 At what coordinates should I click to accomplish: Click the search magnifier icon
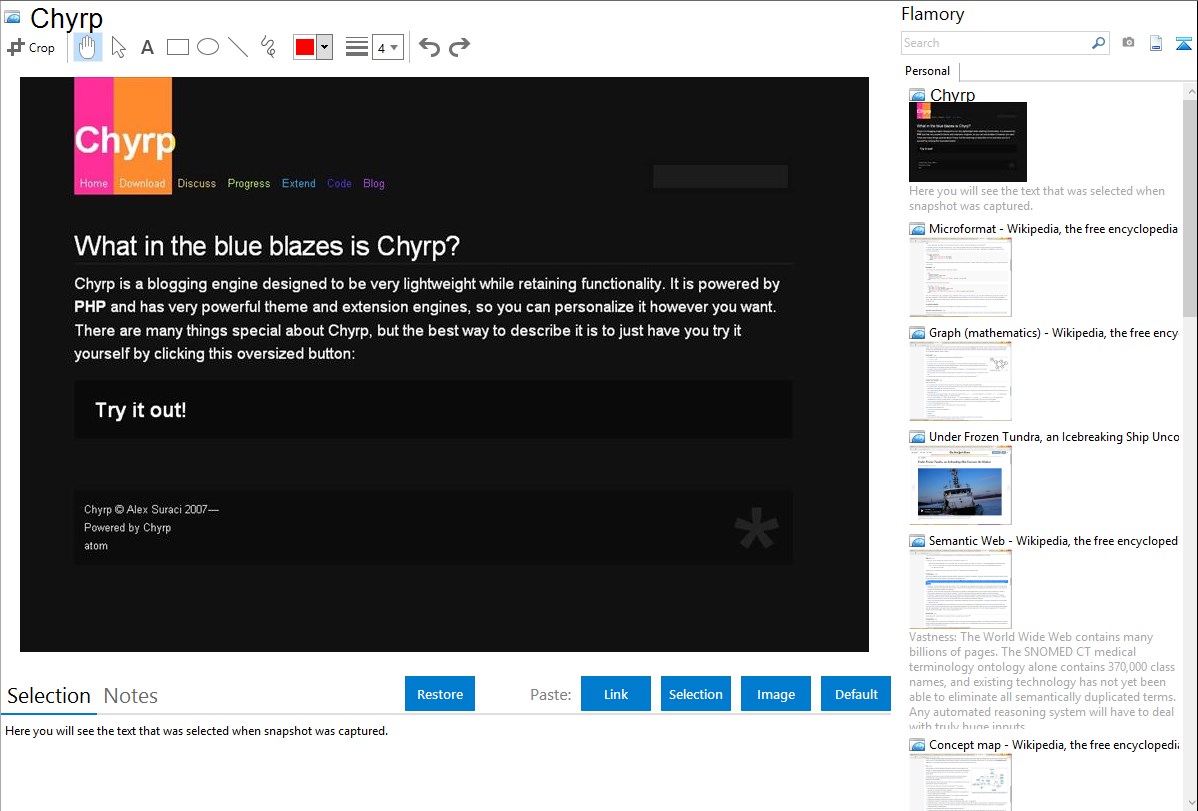click(1099, 43)
